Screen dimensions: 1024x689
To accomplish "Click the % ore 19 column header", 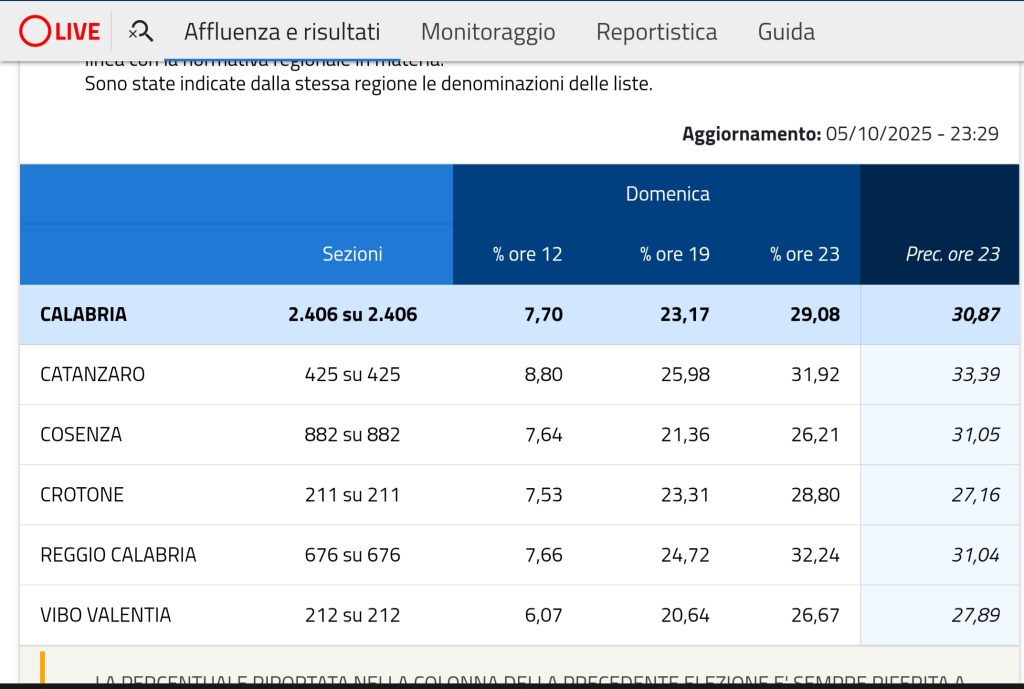I will (x=675, y=254).
